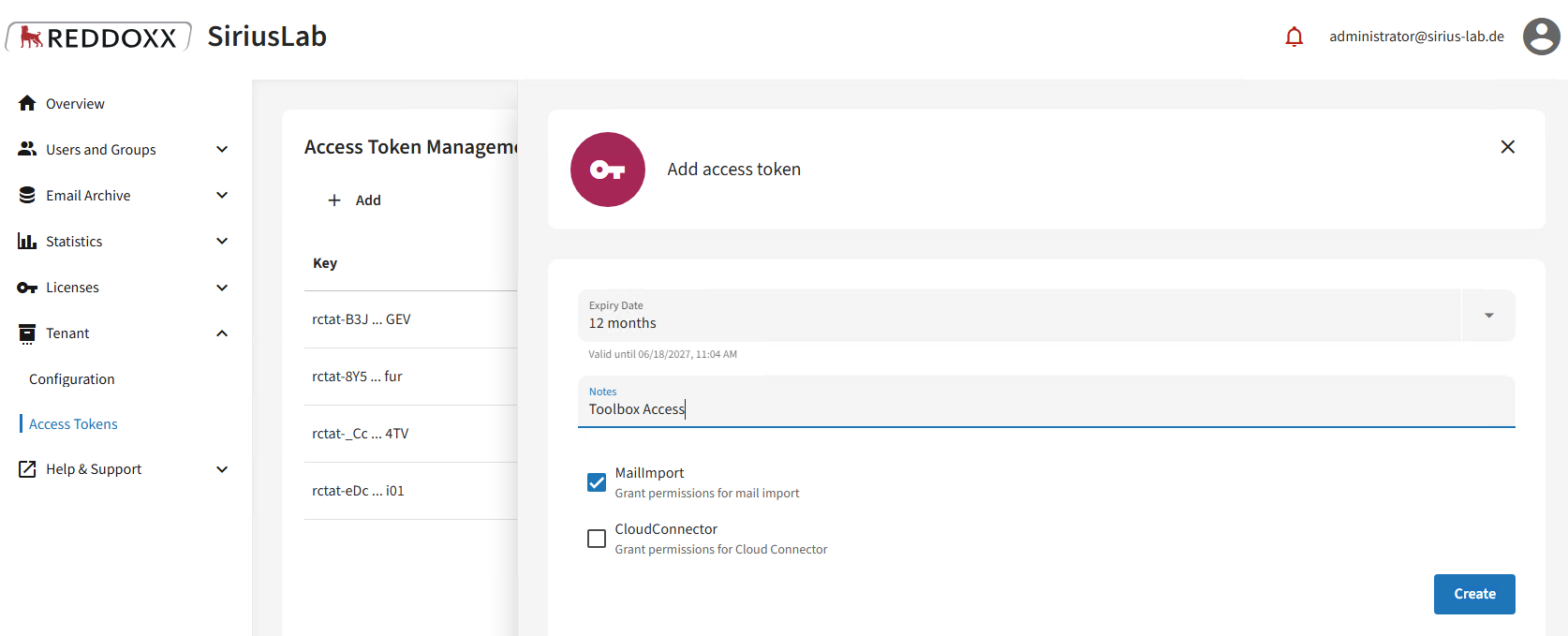The width and height of the screenshot is (1568, 636).
Task: Click the MailImport label text
Action: [649, 473]
